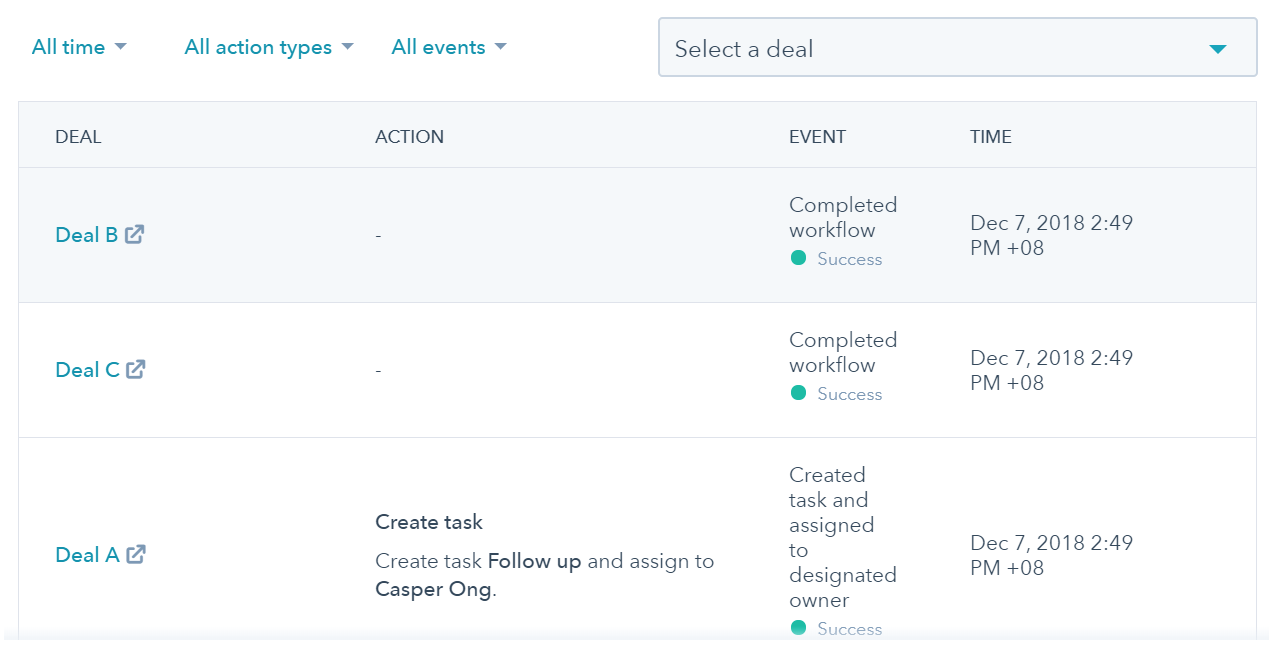Open the Select a deal combo box
Image resolution: width=1270 pixels, height=648 pixels.
[x=957, y=48]
